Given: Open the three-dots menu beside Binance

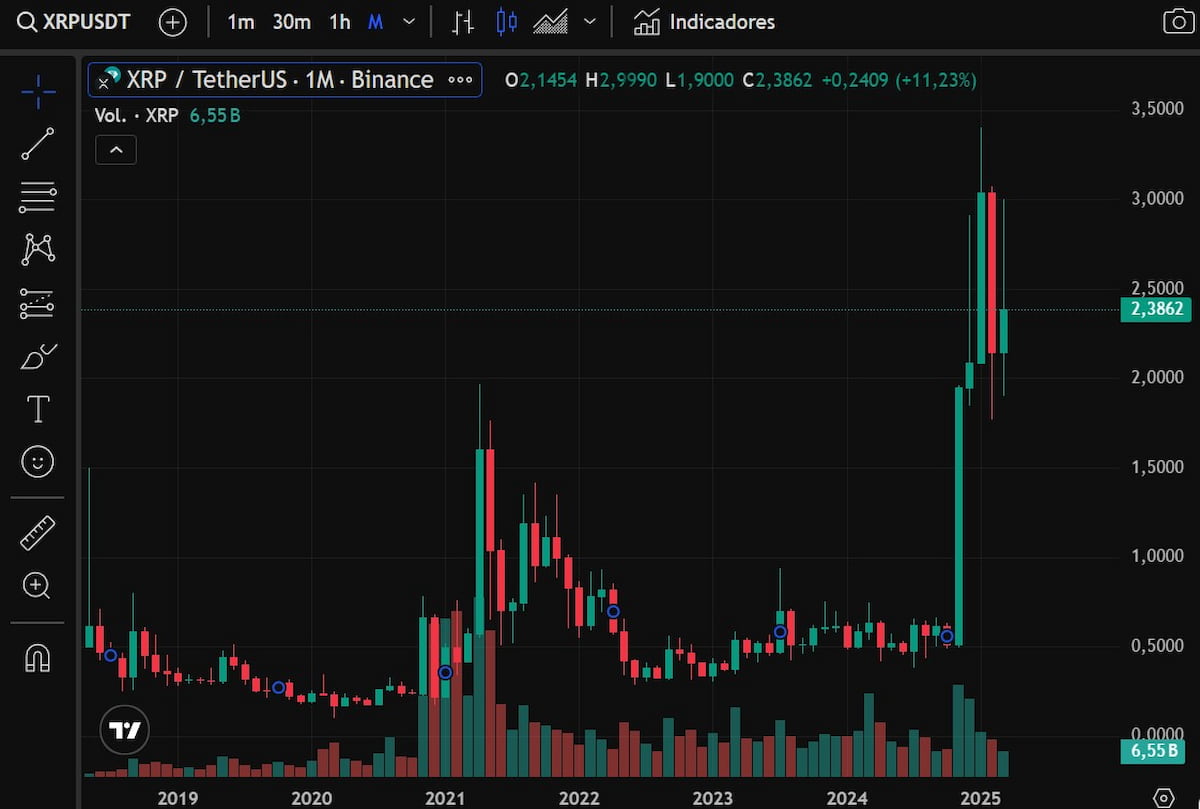Looking at the screenshot, I should (x=460, y=80).
